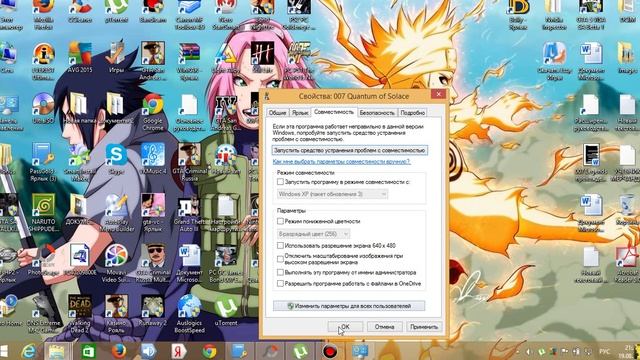
Task: Open the Windows XP compatibility dropdown
Action: point(332,194)
